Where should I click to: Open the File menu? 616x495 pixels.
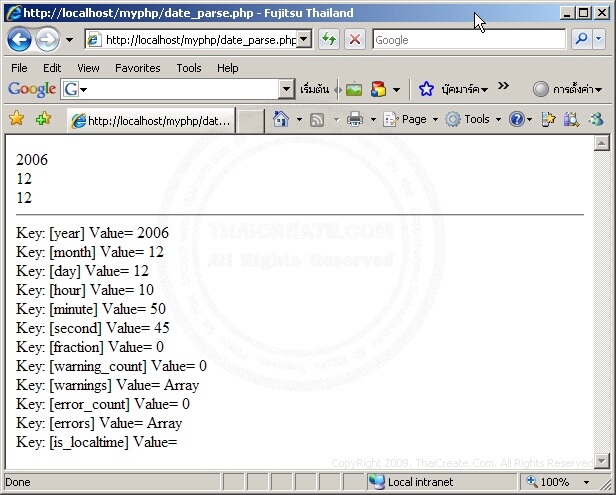click(19, 68)
